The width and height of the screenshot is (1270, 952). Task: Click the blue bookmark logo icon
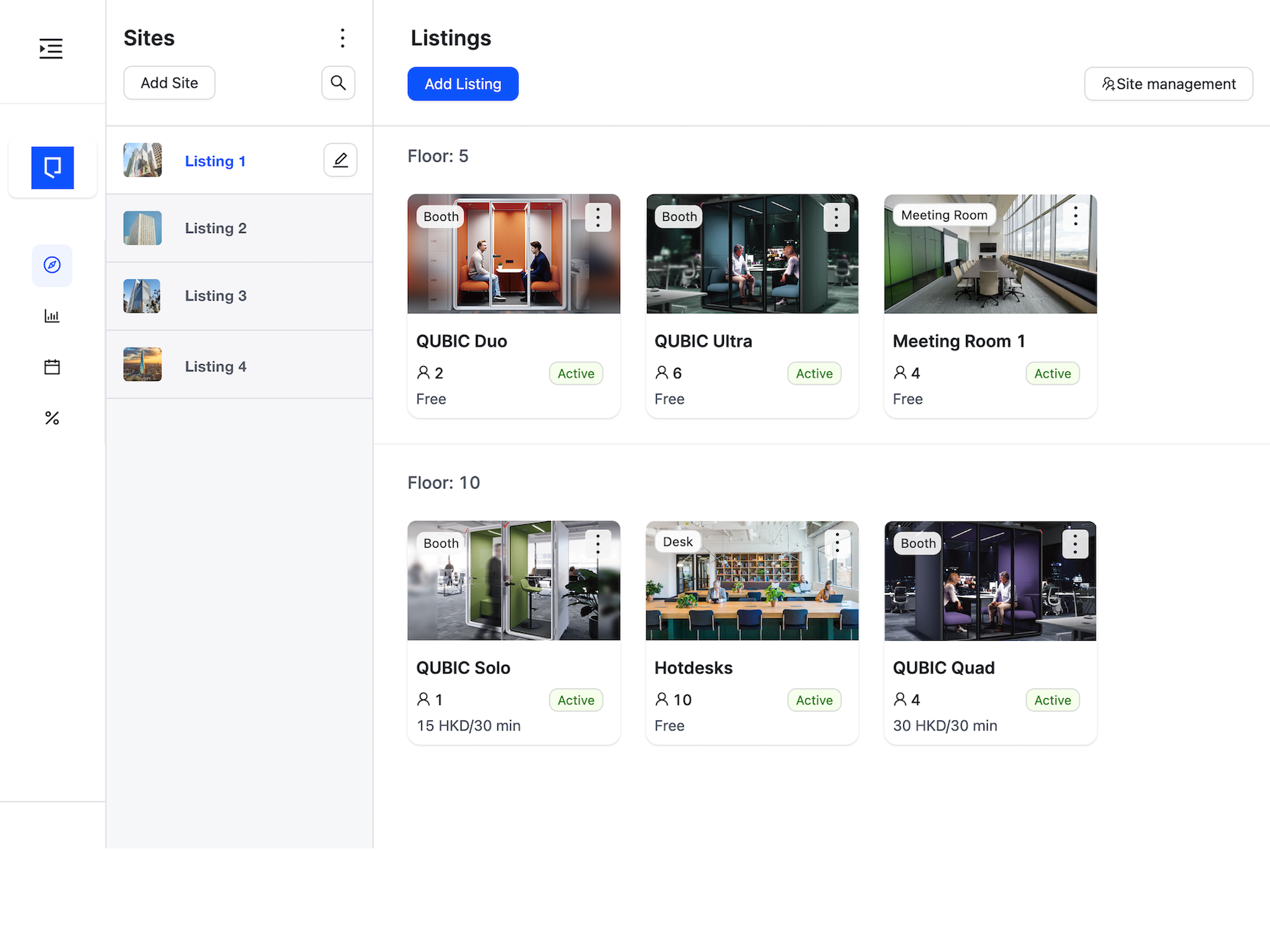52,168
